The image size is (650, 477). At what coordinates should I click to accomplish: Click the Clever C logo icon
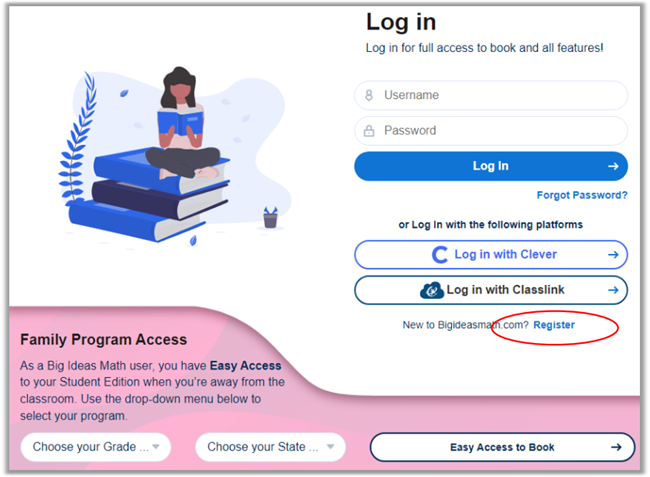tap(439, 254)
